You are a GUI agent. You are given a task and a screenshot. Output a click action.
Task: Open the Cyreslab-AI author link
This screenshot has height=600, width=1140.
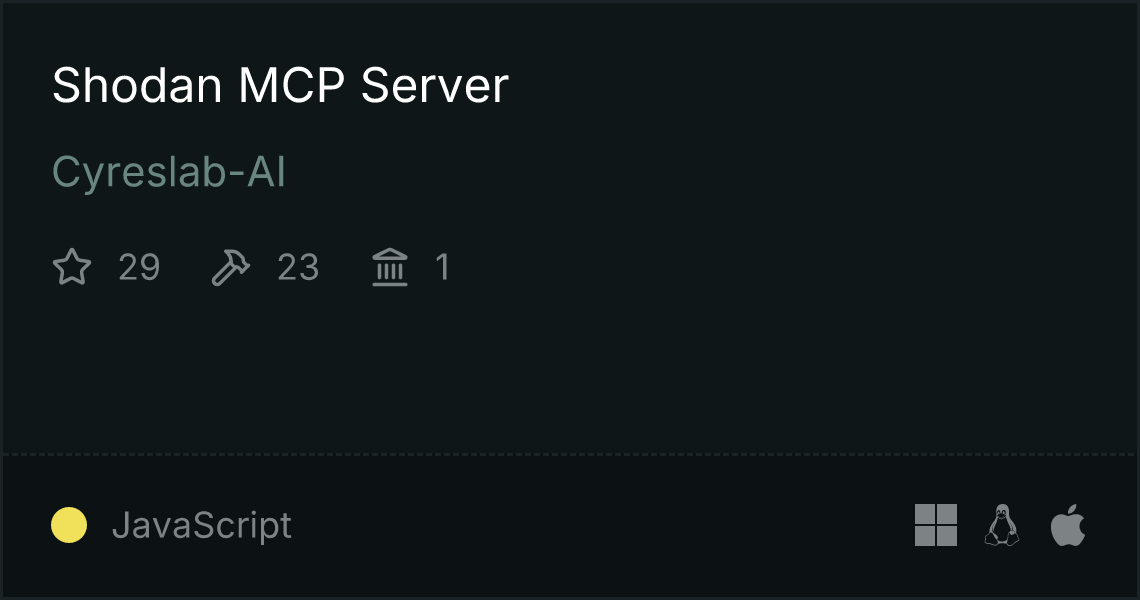(x=169, y=173)
